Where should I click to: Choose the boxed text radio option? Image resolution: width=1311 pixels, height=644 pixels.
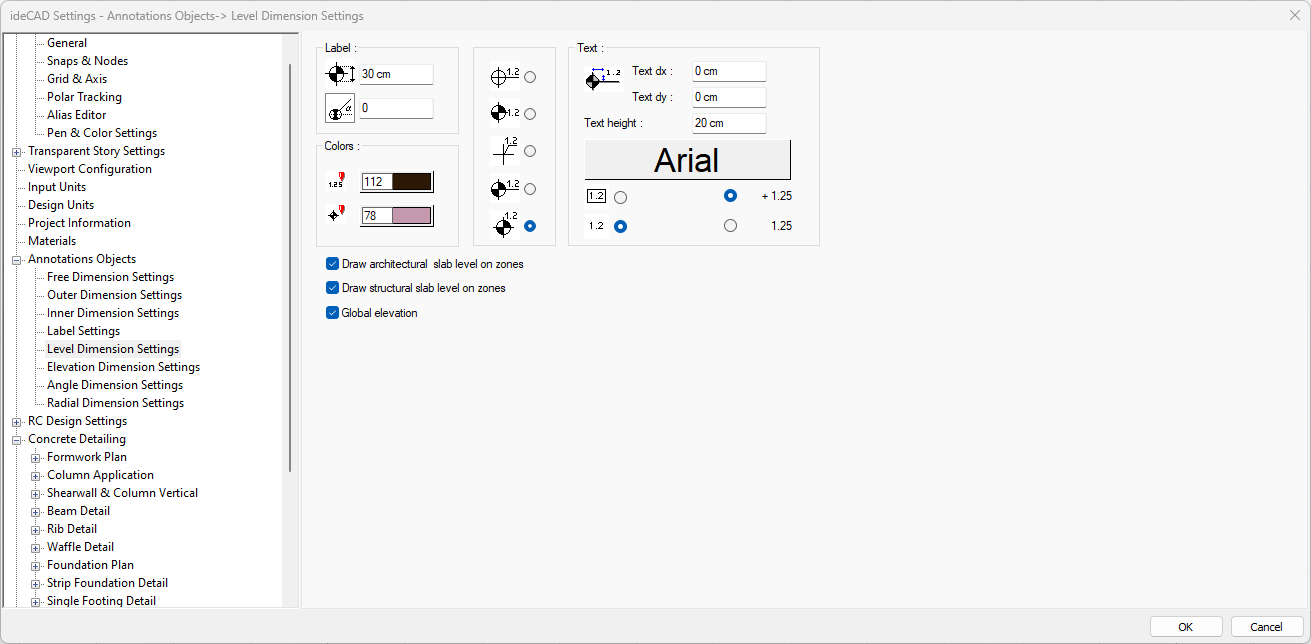(620, 197)
